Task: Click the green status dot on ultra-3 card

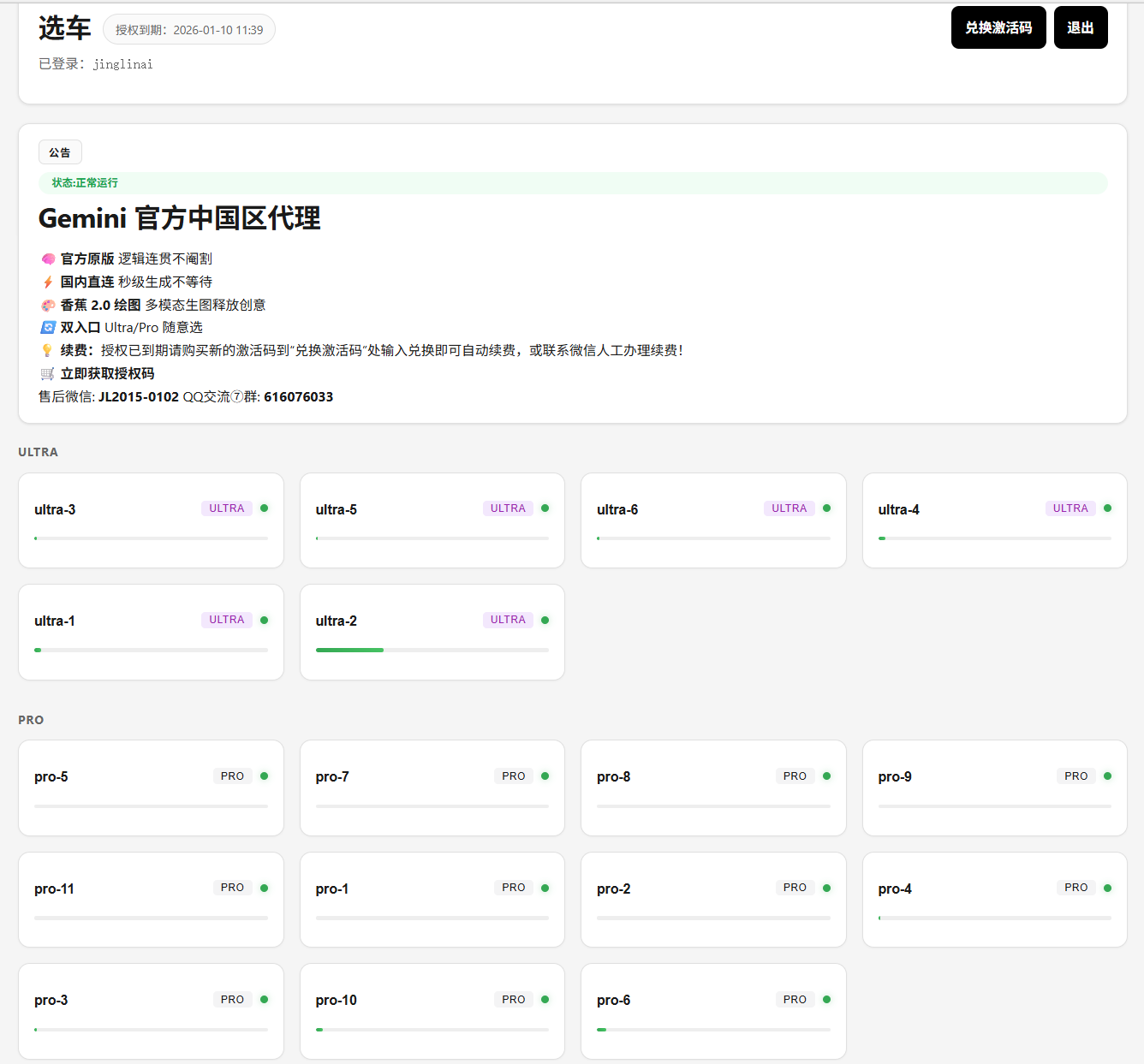Action: pos(264,508)
